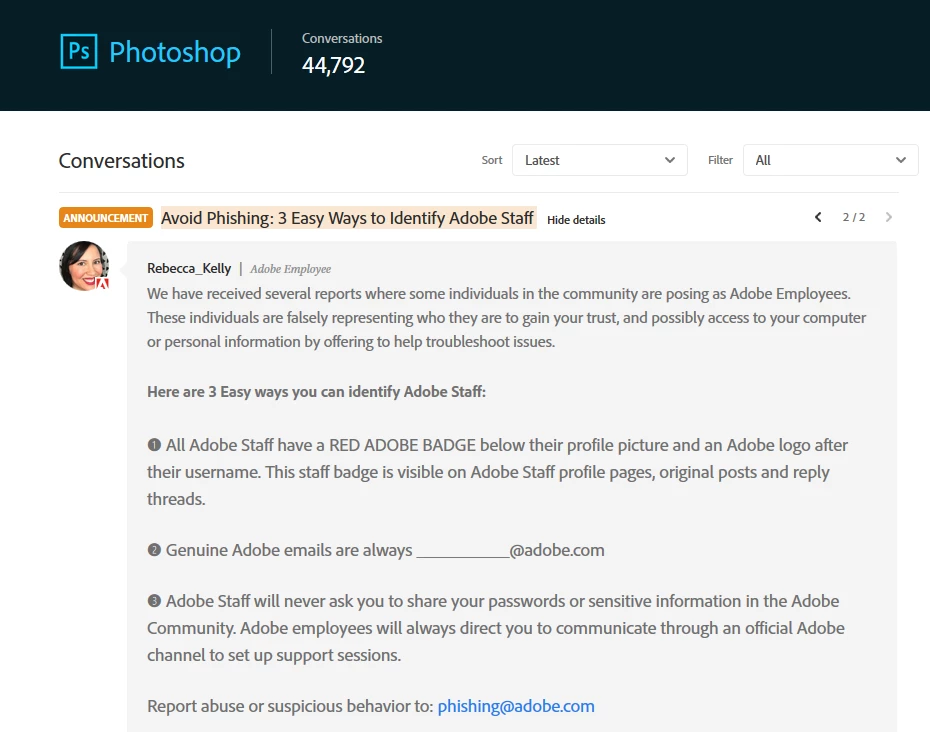Open the Avoid Phishing announcement title
Screen dimensions: 930x732
tap(348, 218)
